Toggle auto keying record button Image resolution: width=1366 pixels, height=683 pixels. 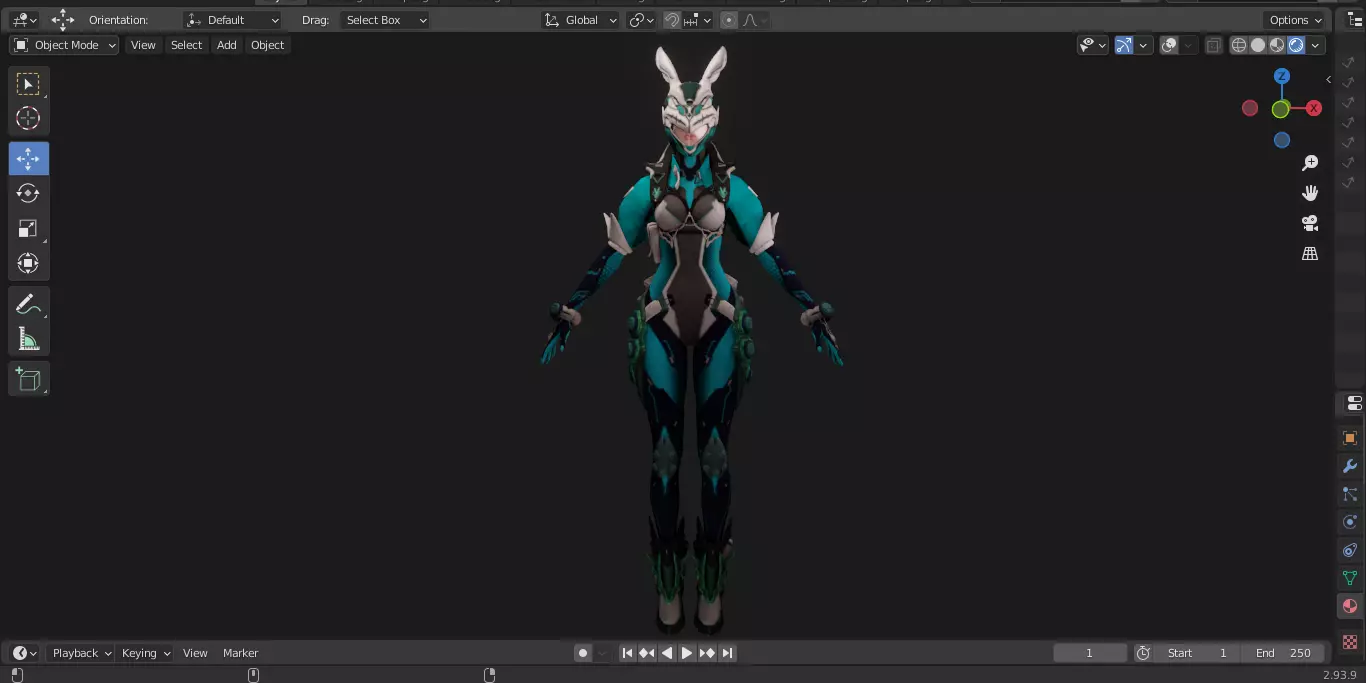click(x=583, y=653)
